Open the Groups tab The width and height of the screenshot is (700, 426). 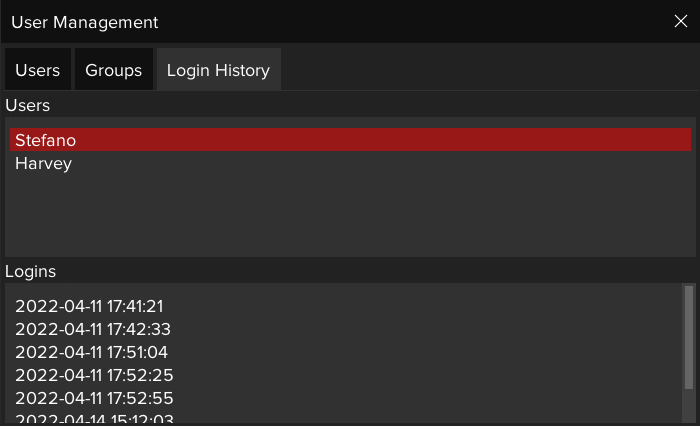coord(113,70)
